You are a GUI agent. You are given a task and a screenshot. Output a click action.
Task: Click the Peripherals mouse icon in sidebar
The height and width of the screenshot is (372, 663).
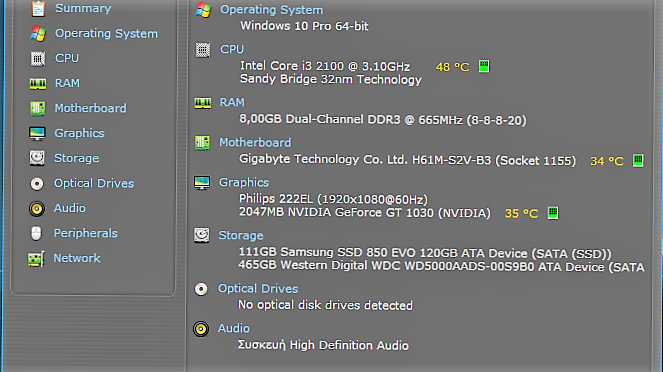[36, 233]
